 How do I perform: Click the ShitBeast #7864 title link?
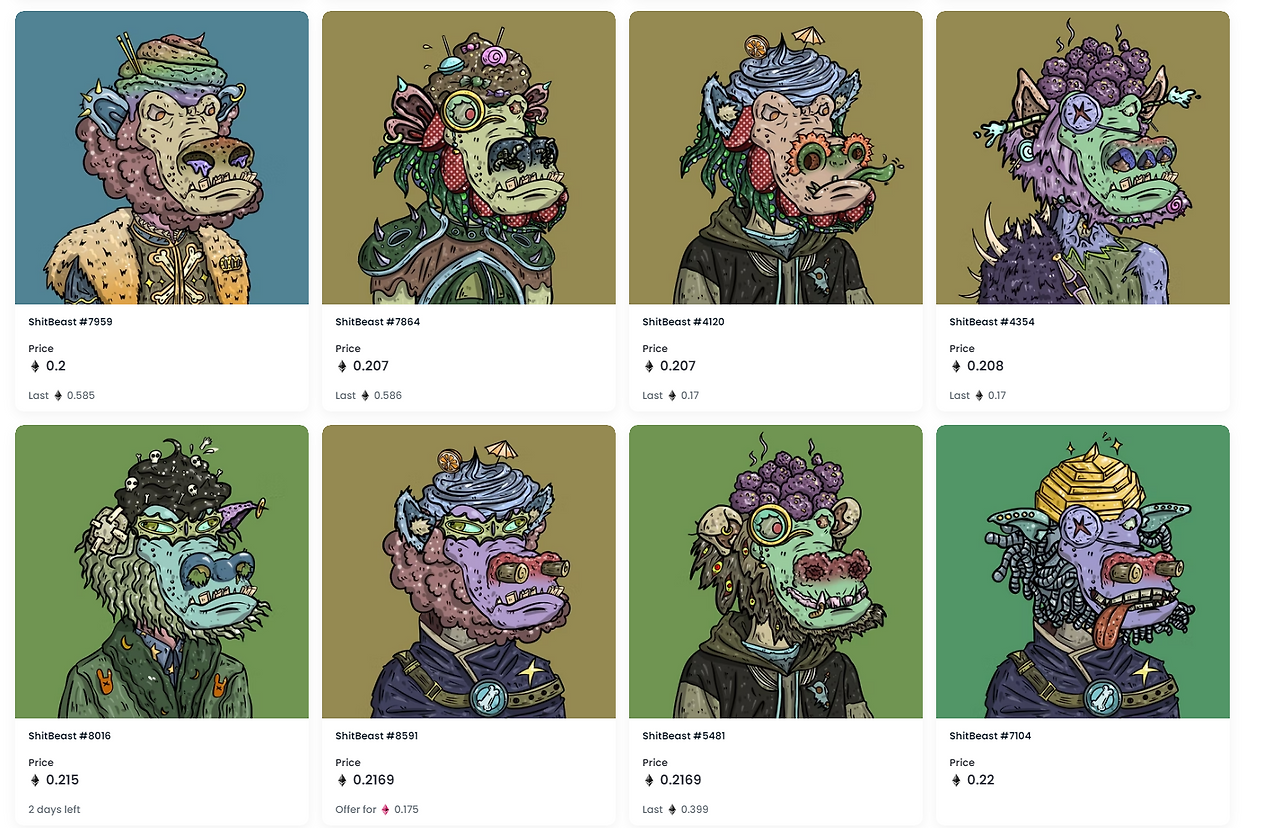(378, 322)
